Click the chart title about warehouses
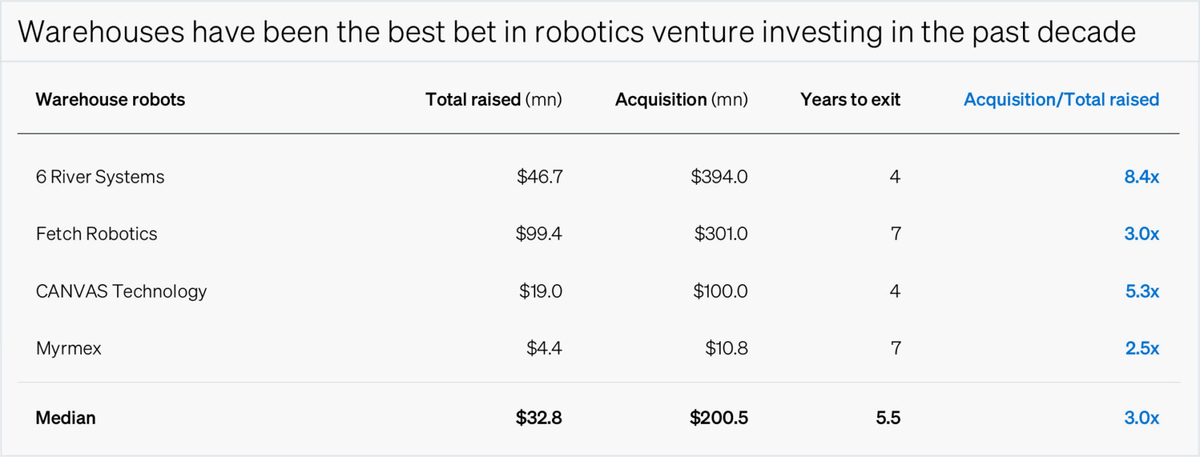Screen dimensions: 1200x457 point(577,32)
